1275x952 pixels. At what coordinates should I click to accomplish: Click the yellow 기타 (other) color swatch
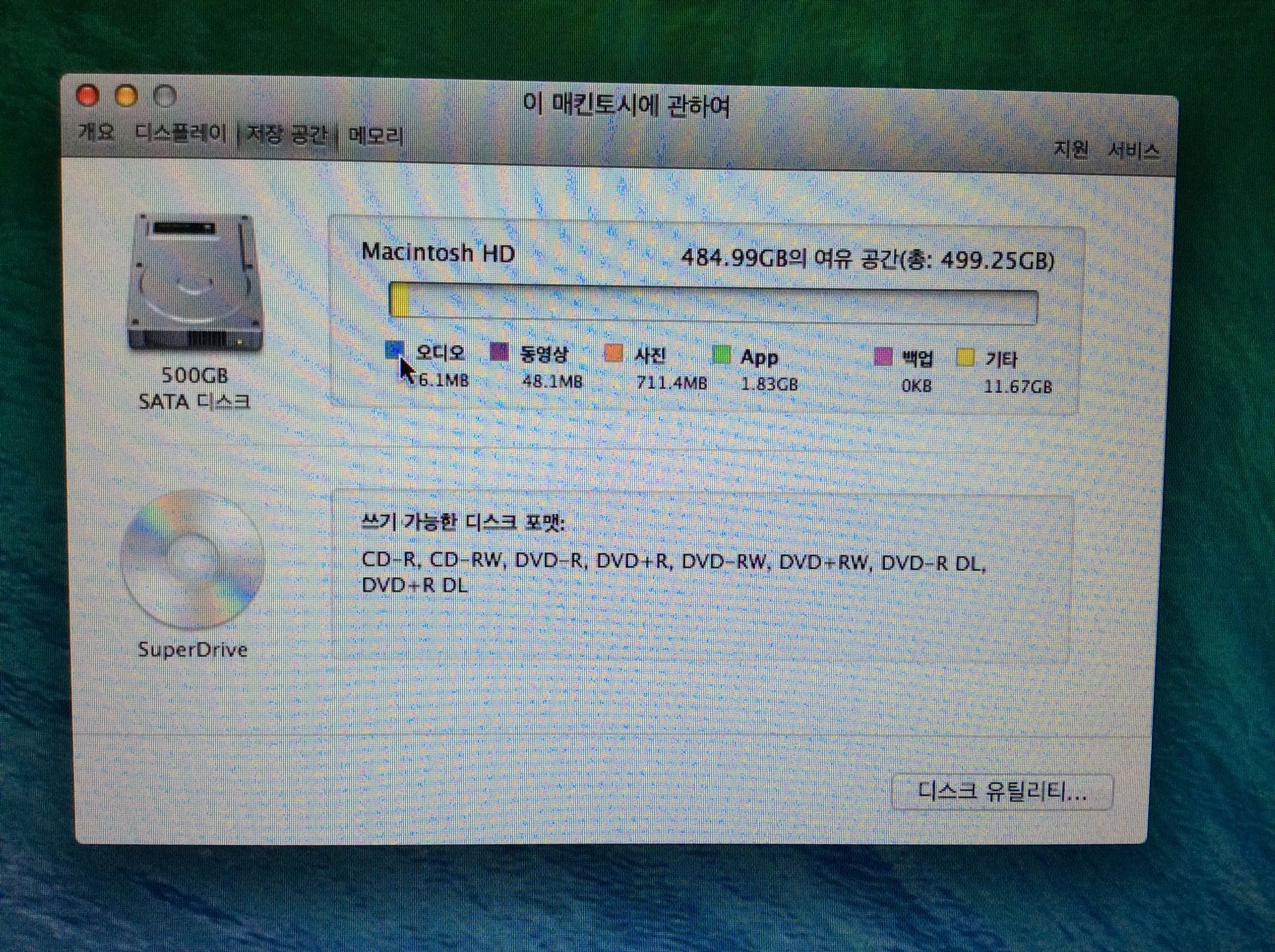pos(966,358)
